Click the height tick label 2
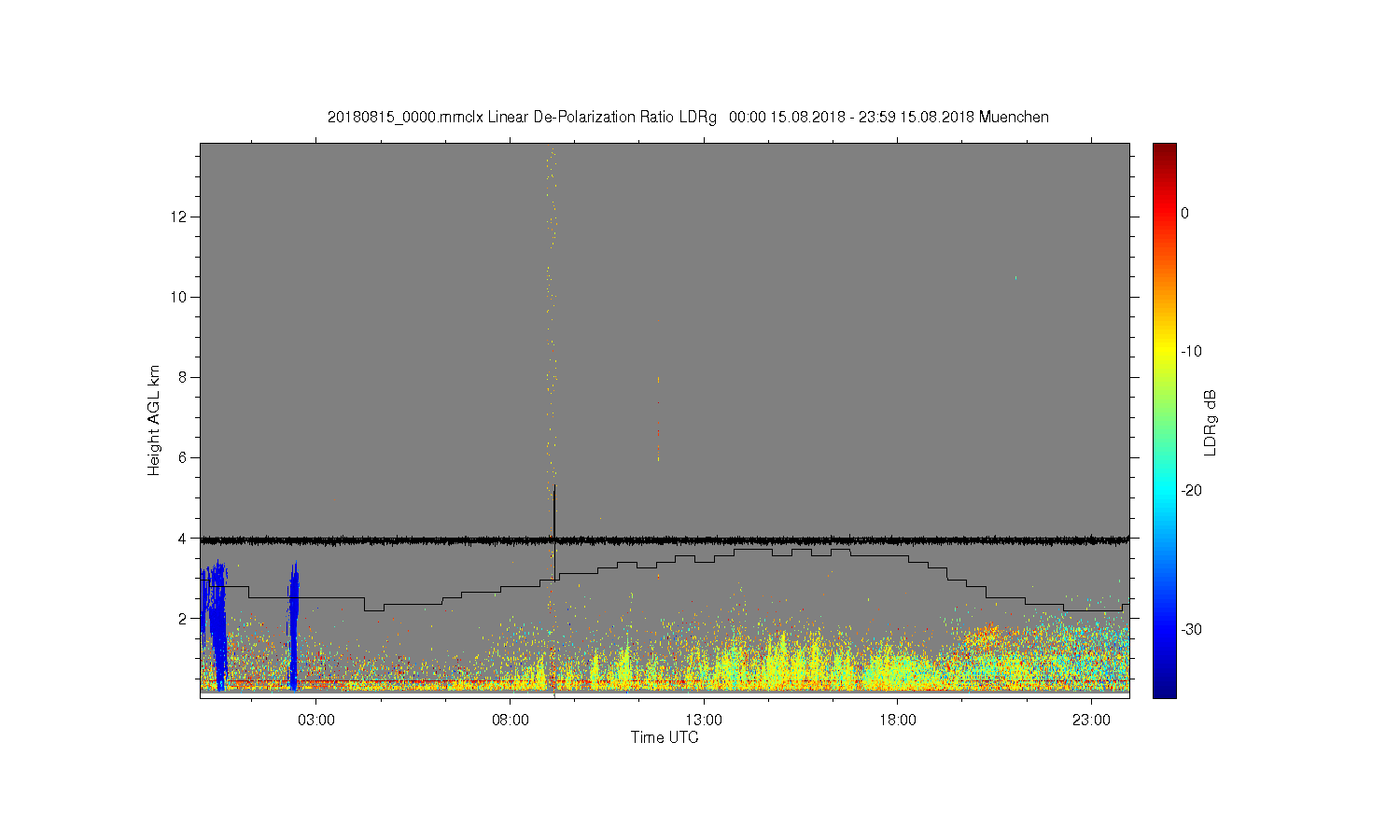The height and width of the screenshot is (840, 1400). tap(183, 619)
